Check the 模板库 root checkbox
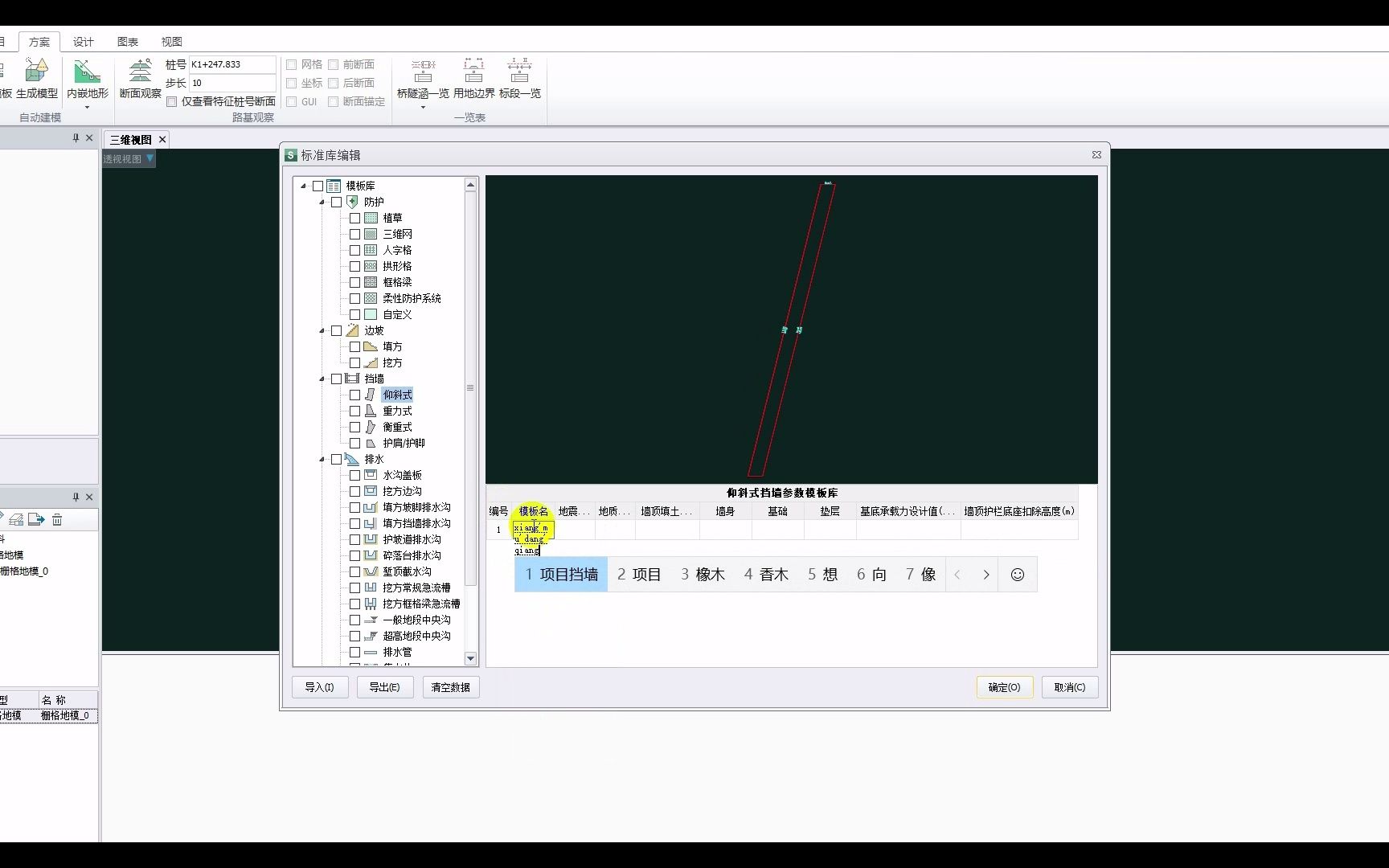The image size is (1389, 868). click(318, 186)
